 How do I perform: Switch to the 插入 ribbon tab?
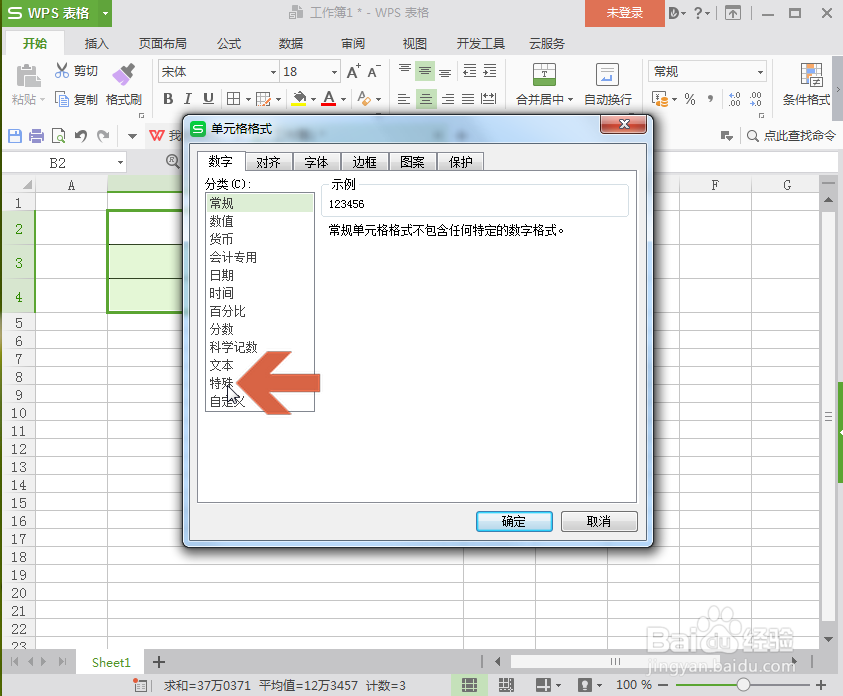click(x=96, y=43)
